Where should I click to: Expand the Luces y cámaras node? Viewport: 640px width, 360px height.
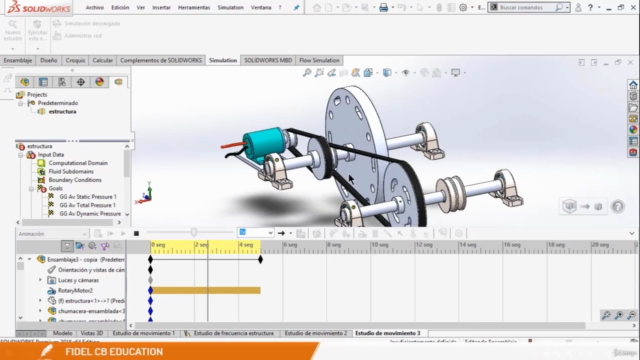click(40, 280)
